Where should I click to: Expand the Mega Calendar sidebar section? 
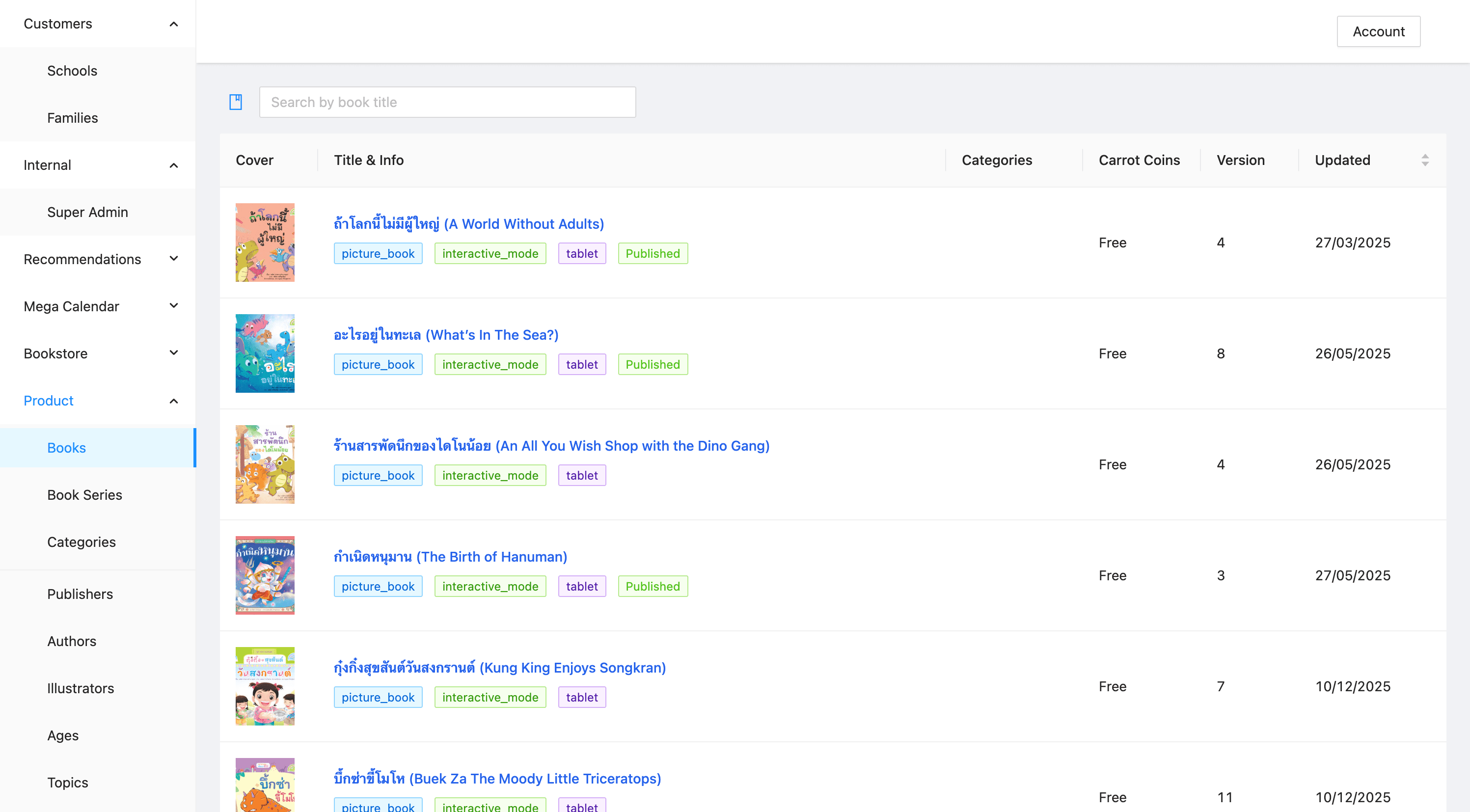173,306
